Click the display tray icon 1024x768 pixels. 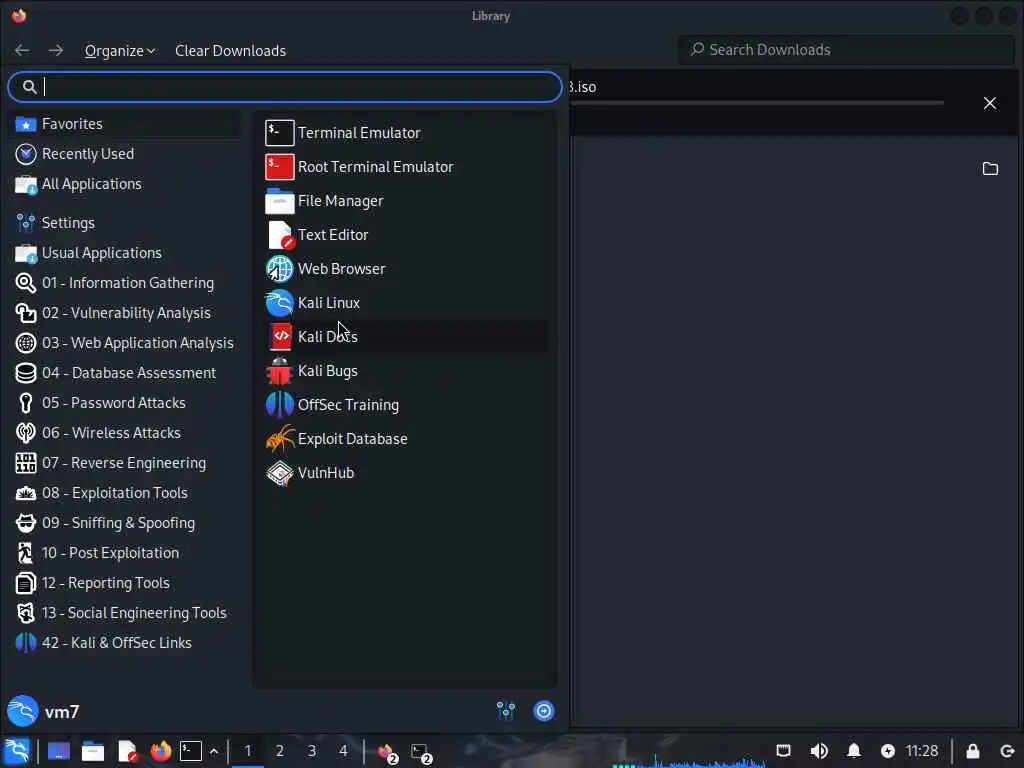click(784, 751)
